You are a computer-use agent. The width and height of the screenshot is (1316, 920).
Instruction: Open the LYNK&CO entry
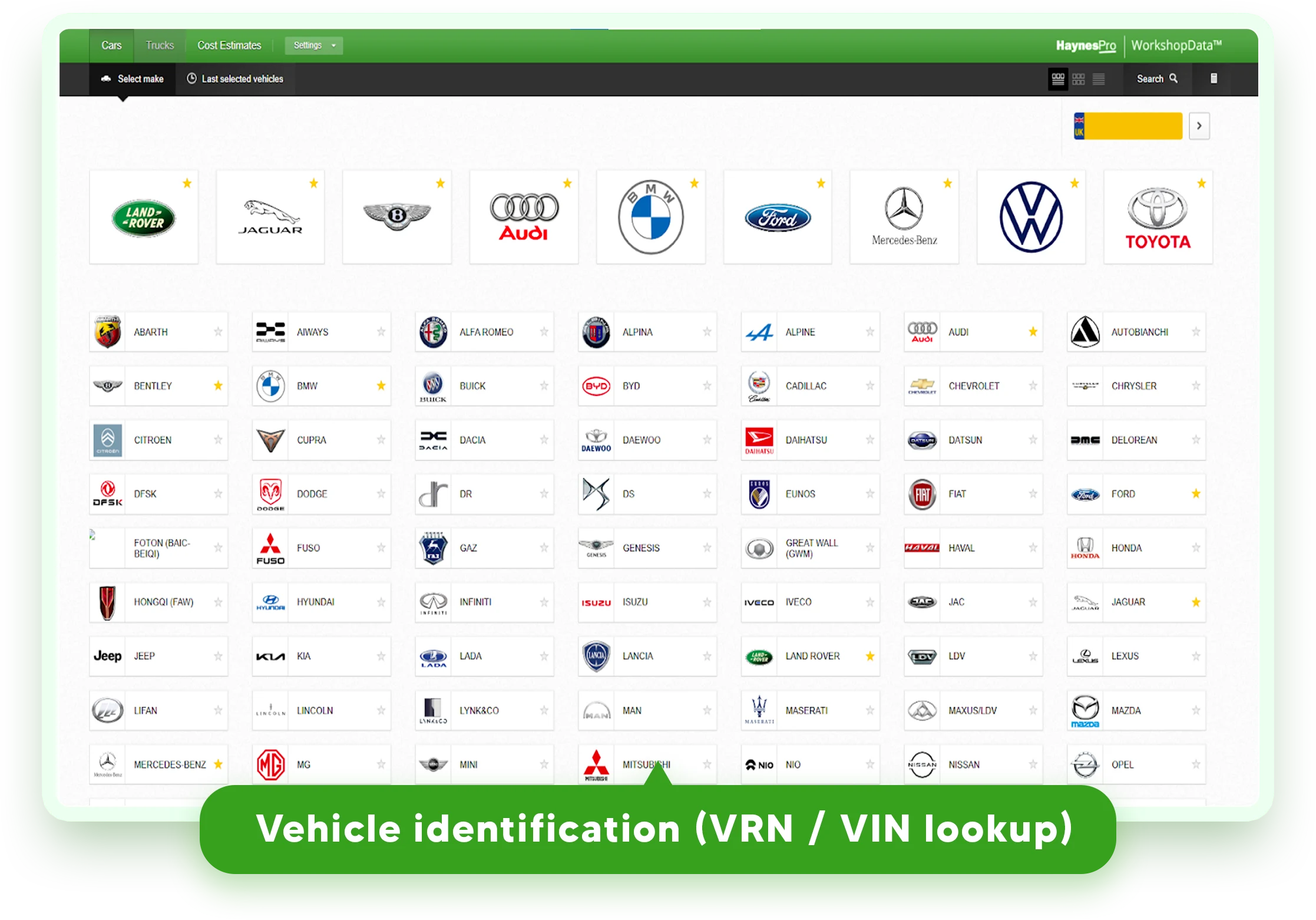tap(484, 711)
